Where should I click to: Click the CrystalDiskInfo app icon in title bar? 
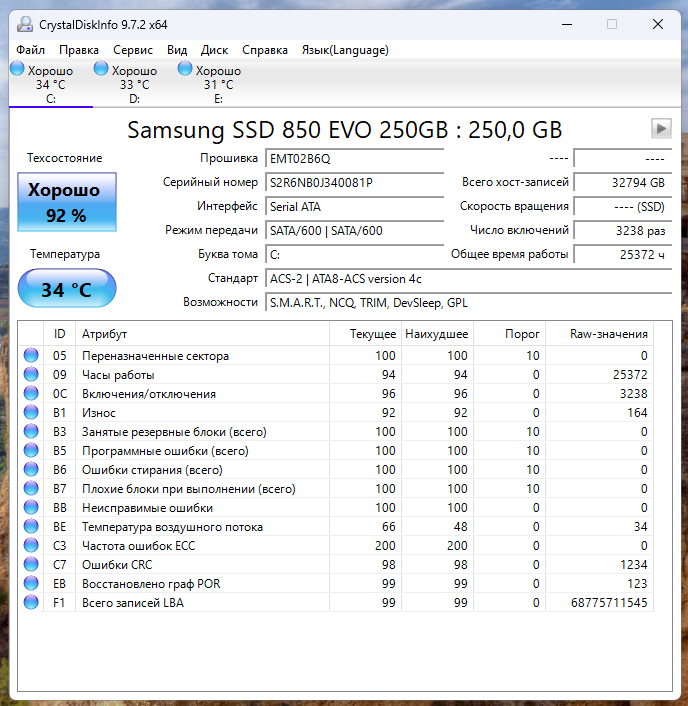[25, 24]
